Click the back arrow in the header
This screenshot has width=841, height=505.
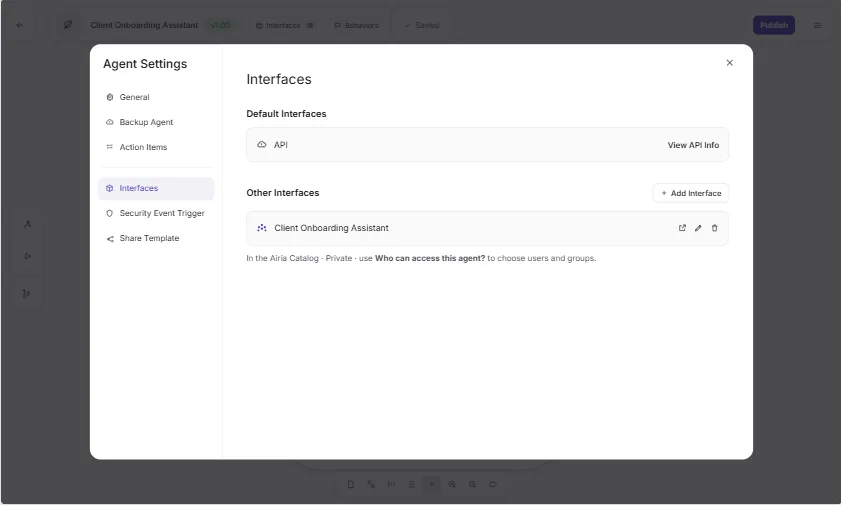(20, 25)
